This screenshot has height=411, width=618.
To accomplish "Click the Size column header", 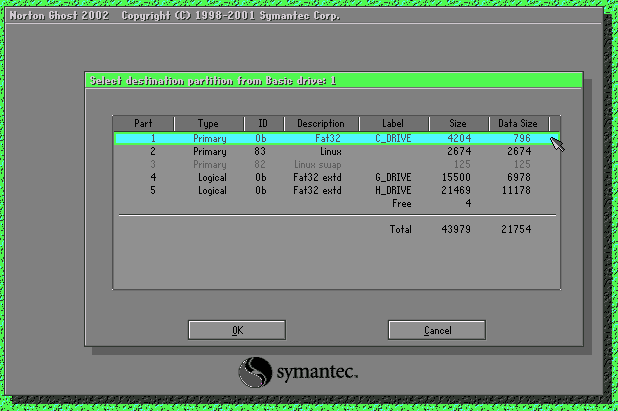I will (458, 123).
